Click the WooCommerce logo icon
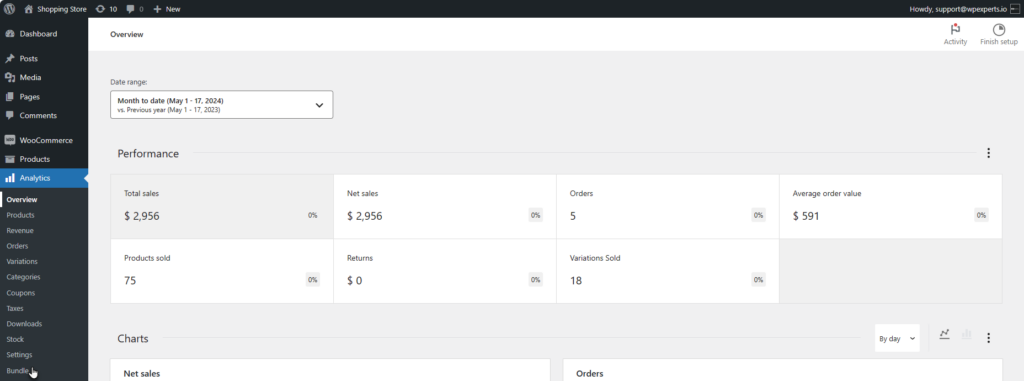 (10, 141)
